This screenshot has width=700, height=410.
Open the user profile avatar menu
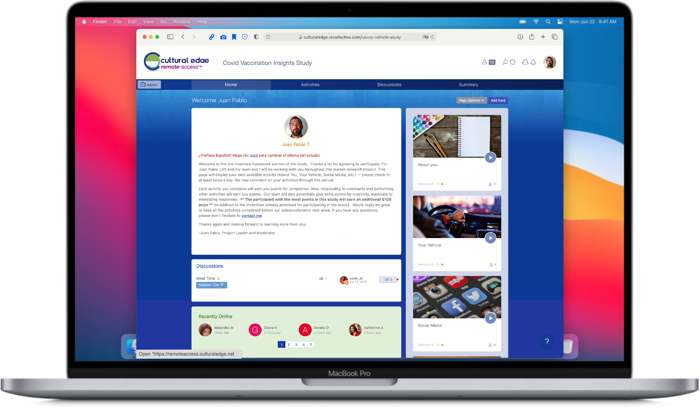click(549, 62)
